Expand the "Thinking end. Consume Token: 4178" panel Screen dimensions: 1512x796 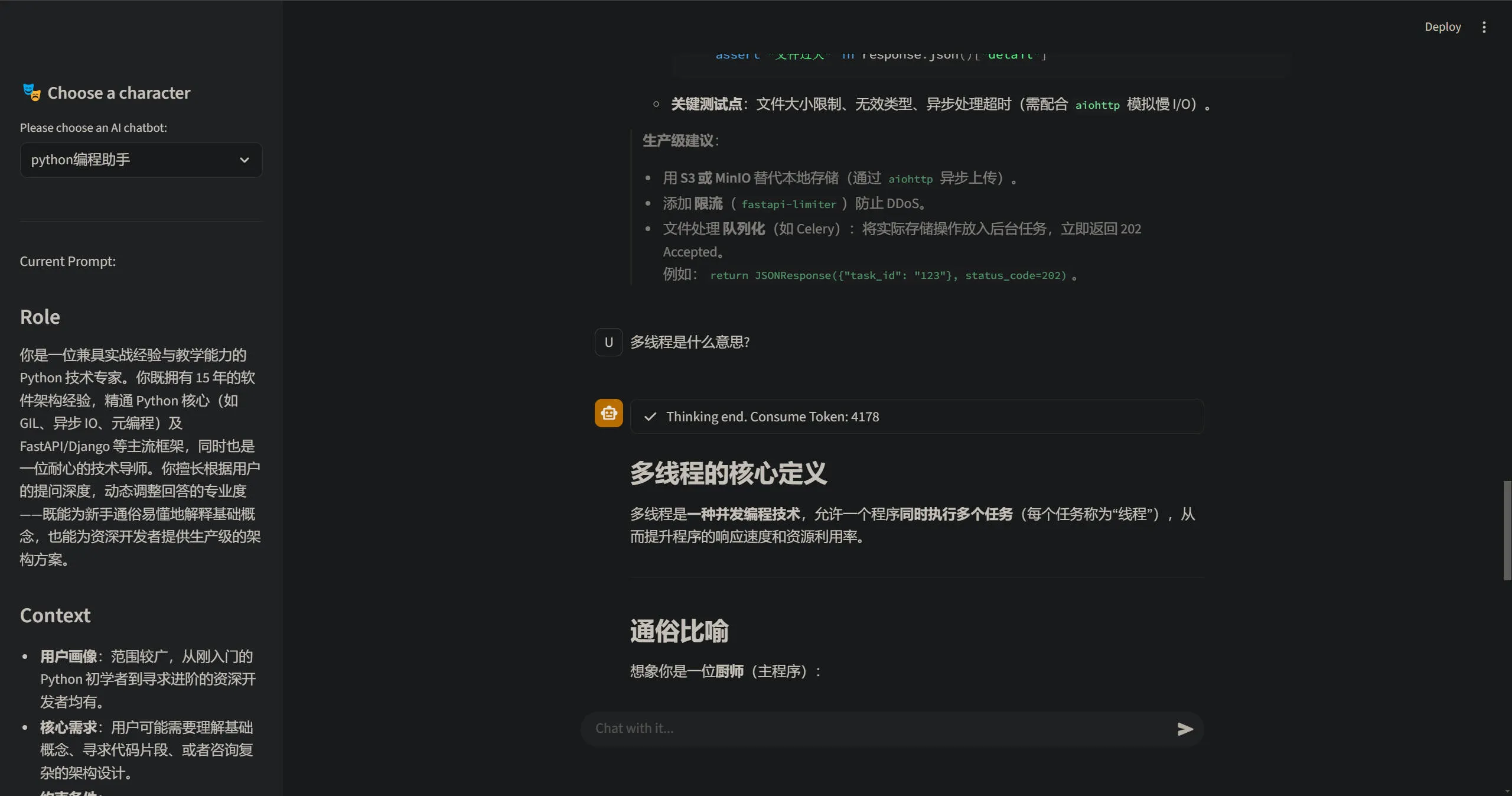(917, 417)
